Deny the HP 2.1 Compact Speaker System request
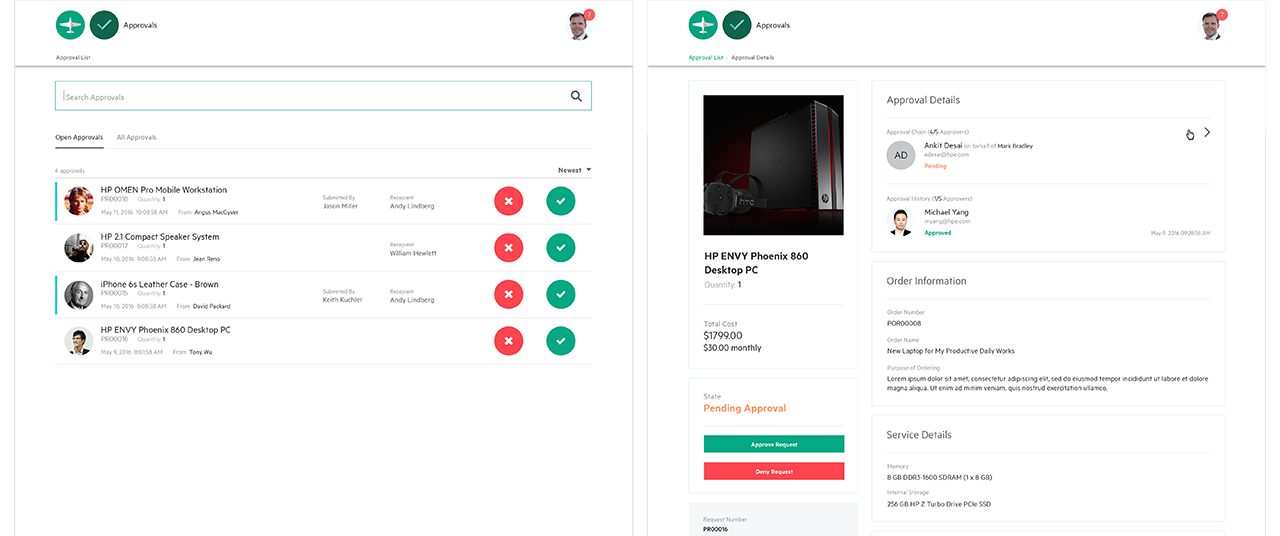The image size is (1280, 536). click(x=508, y=247)
